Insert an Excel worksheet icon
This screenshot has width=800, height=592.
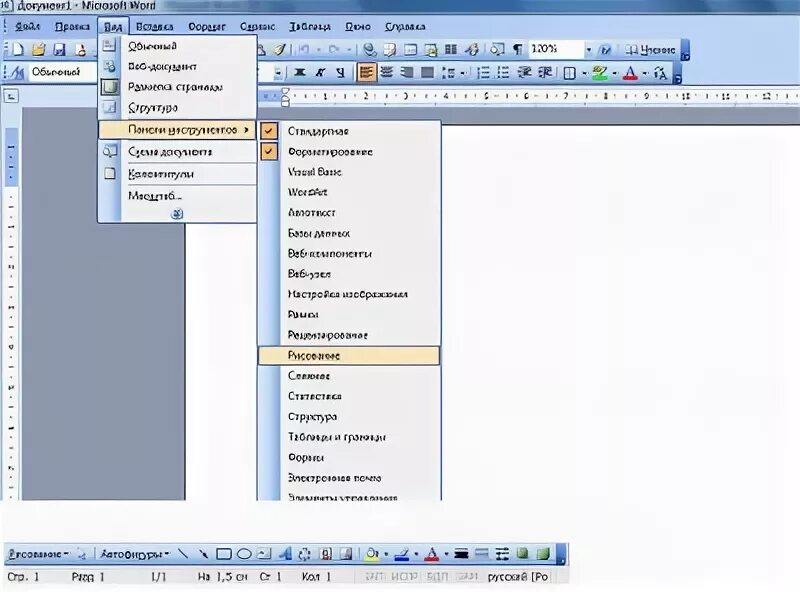(x=431, y=50)
